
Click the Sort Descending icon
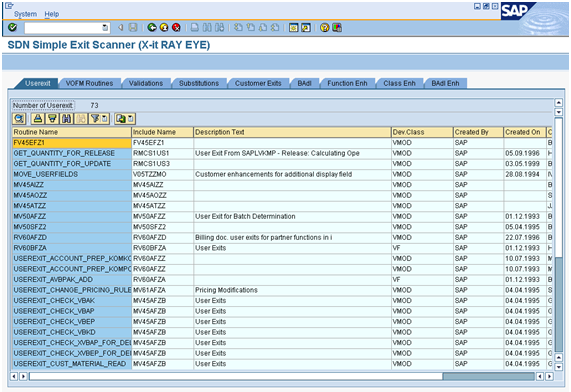[52, 118]
